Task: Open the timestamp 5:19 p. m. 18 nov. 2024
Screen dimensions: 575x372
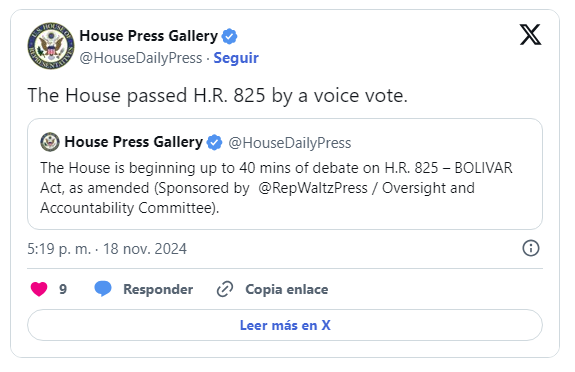Action: tap(107, 249)
